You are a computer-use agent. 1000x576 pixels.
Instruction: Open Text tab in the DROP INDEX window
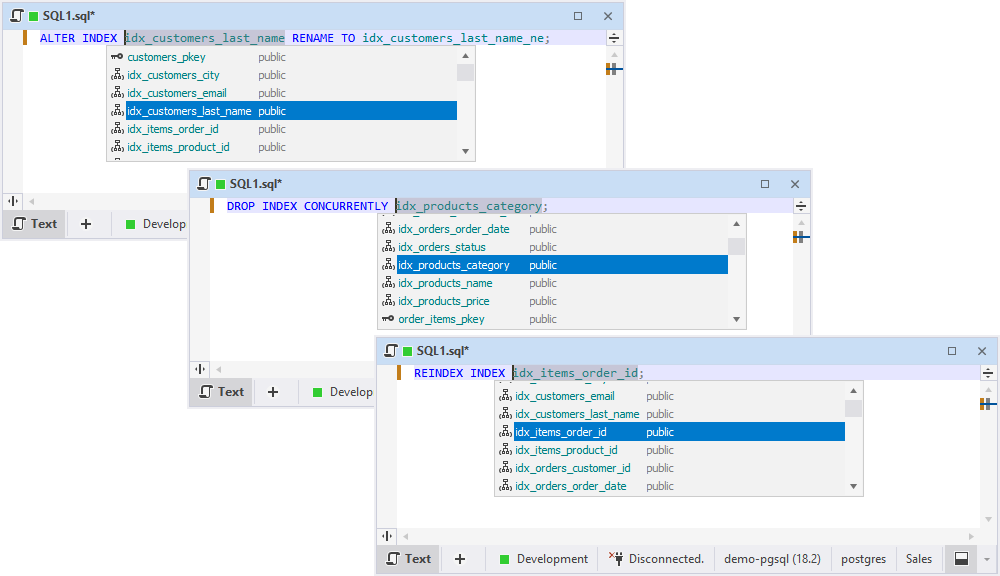pyautogui.click(x=221, y=392)
